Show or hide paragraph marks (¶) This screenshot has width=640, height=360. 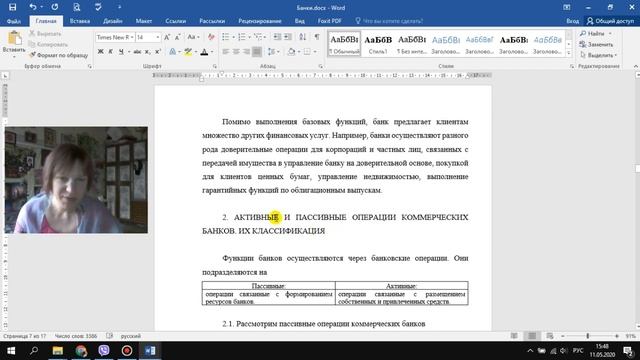pyautogui.click(x=317, y=37)
